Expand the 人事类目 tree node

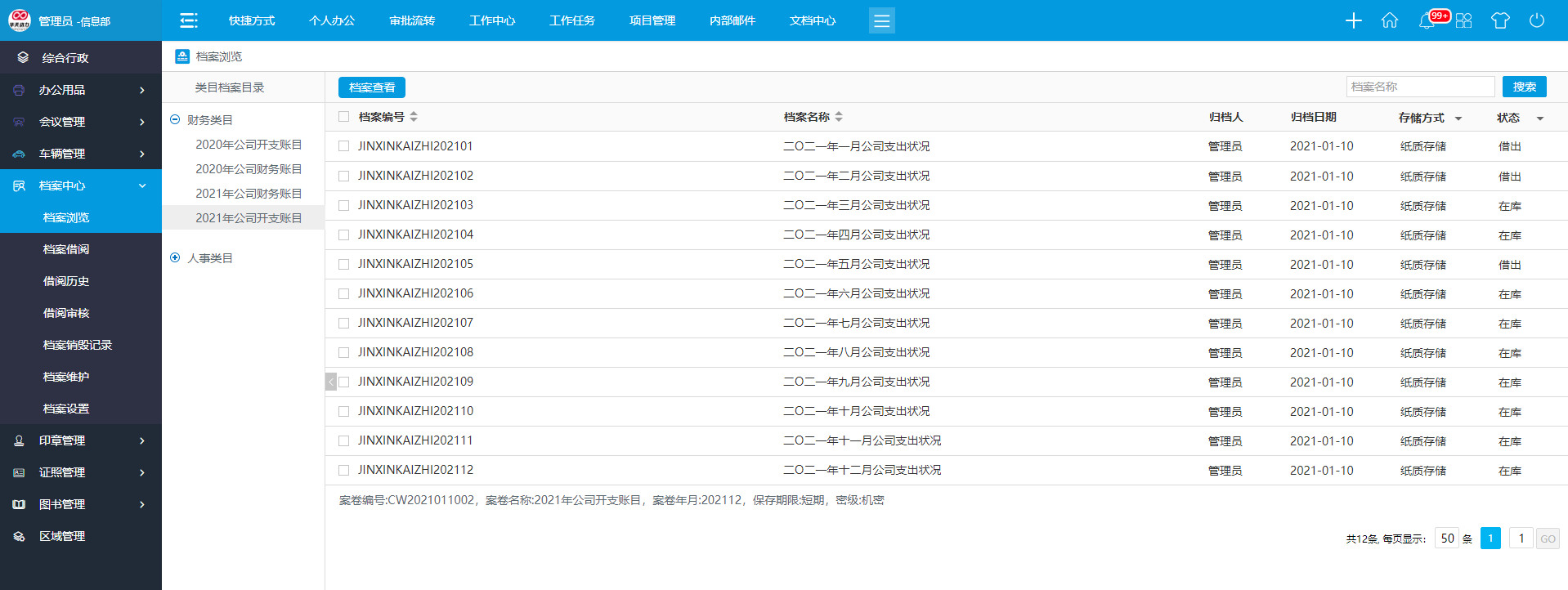[175, 257]
